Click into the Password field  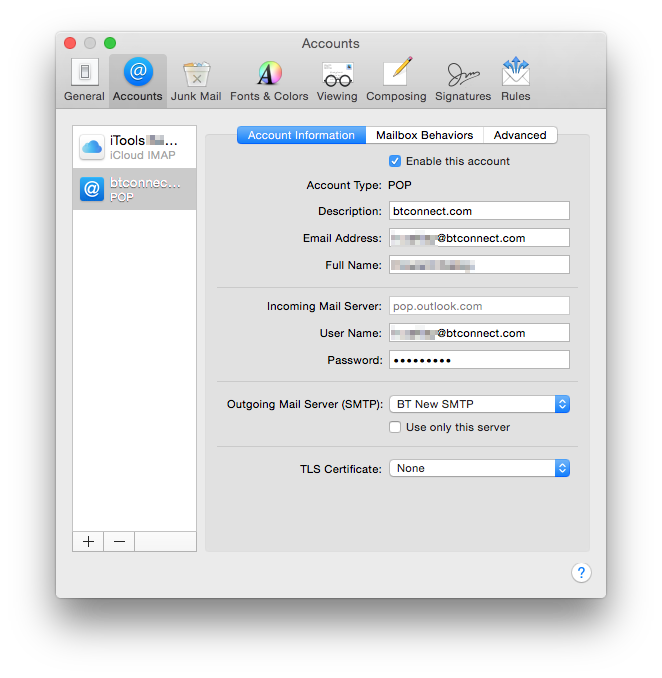pos(478,360)
